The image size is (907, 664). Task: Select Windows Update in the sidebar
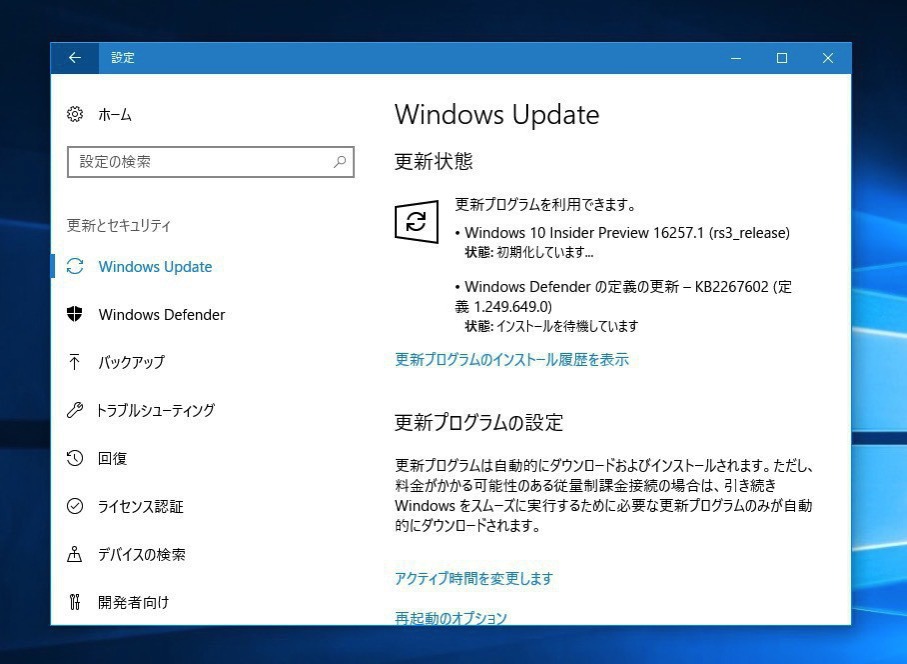pos(155,267)
